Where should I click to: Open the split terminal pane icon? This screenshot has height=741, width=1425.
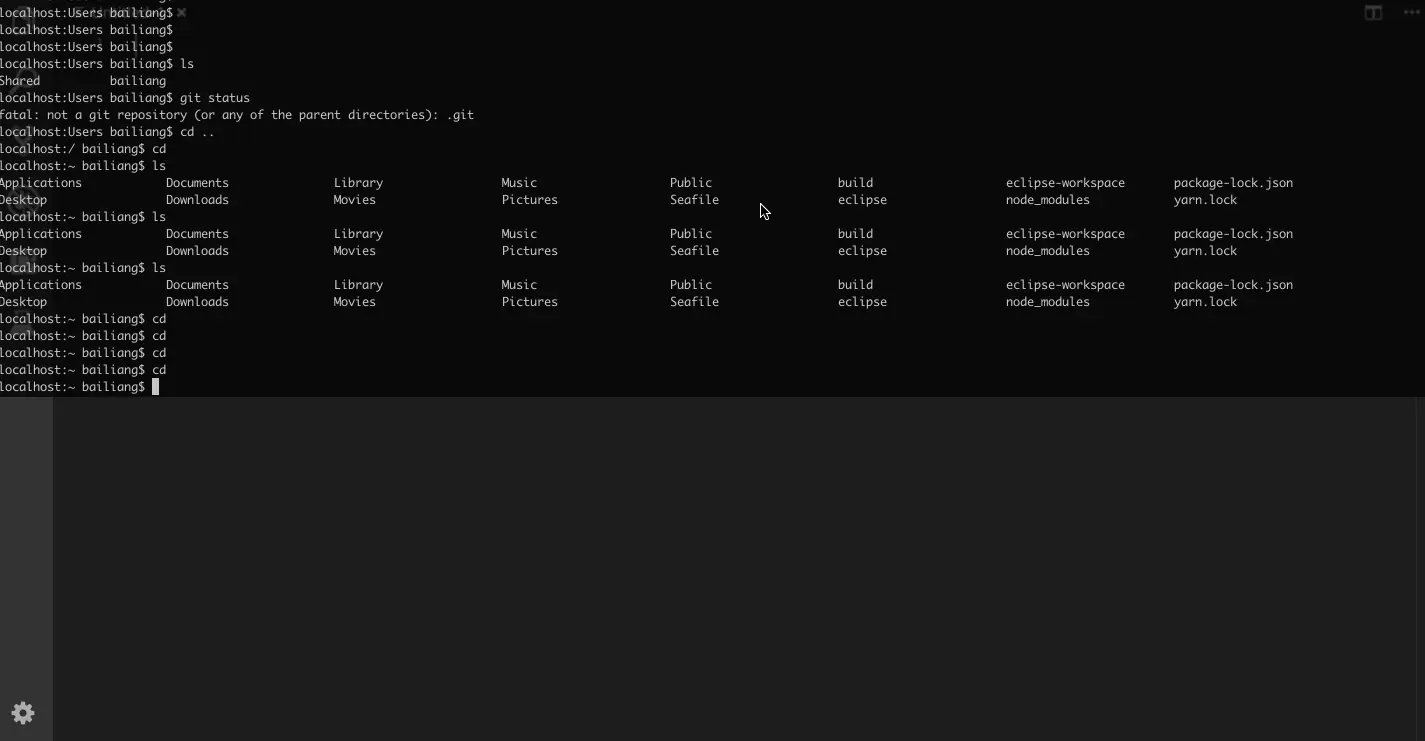[1372, 13]
